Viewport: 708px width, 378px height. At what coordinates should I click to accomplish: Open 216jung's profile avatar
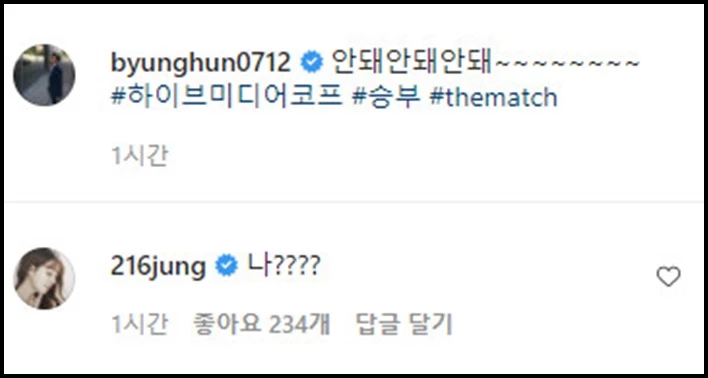44,279
